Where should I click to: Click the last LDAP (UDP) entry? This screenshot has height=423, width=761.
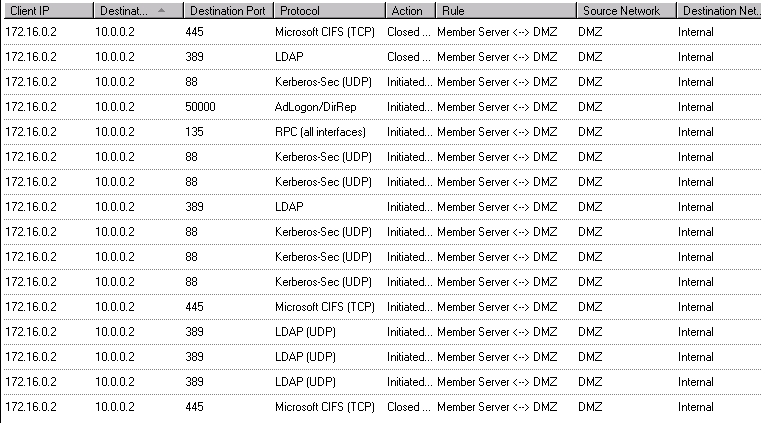[305, 382]
